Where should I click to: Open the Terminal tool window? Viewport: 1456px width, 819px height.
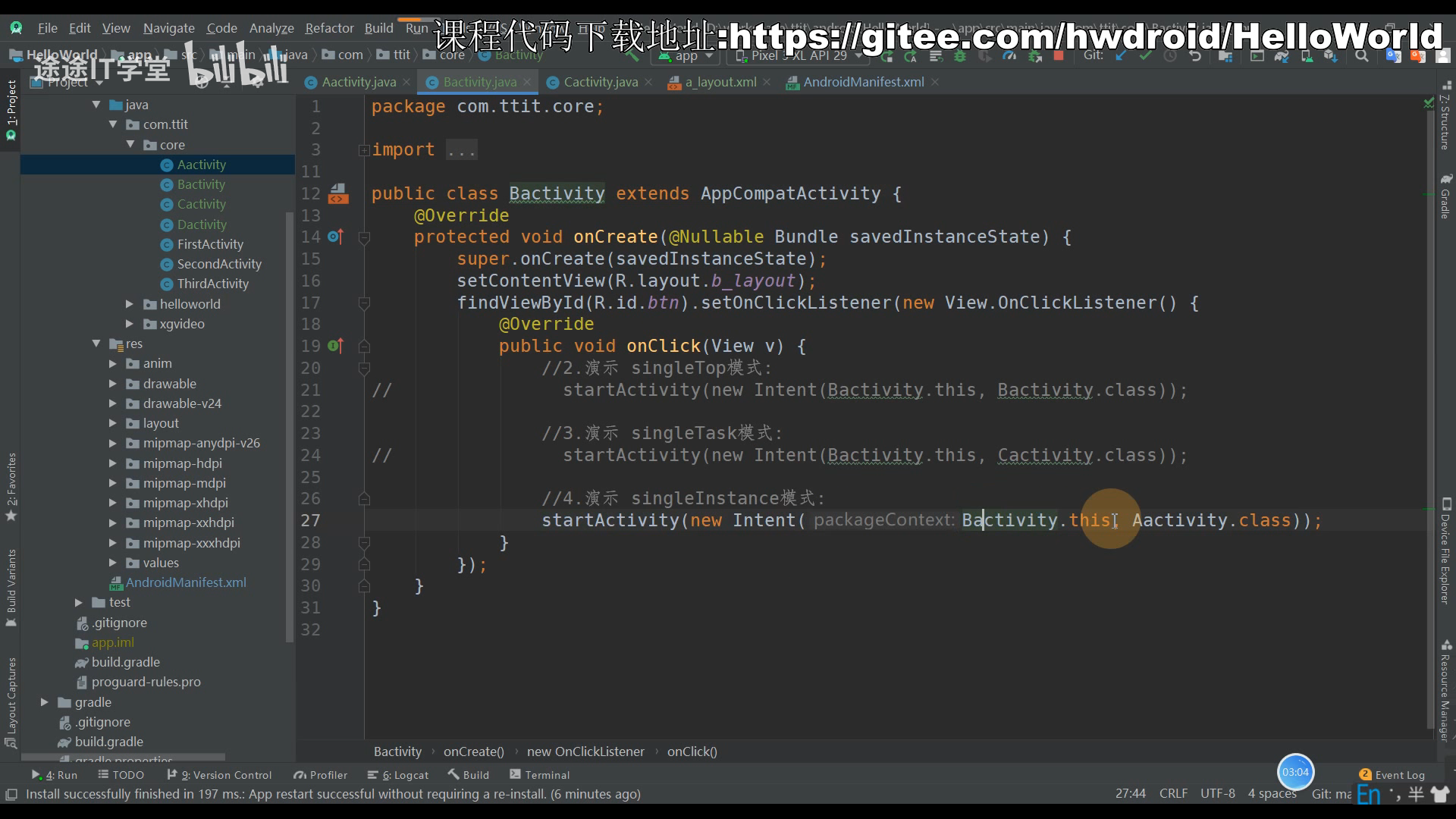coord(540,775)
